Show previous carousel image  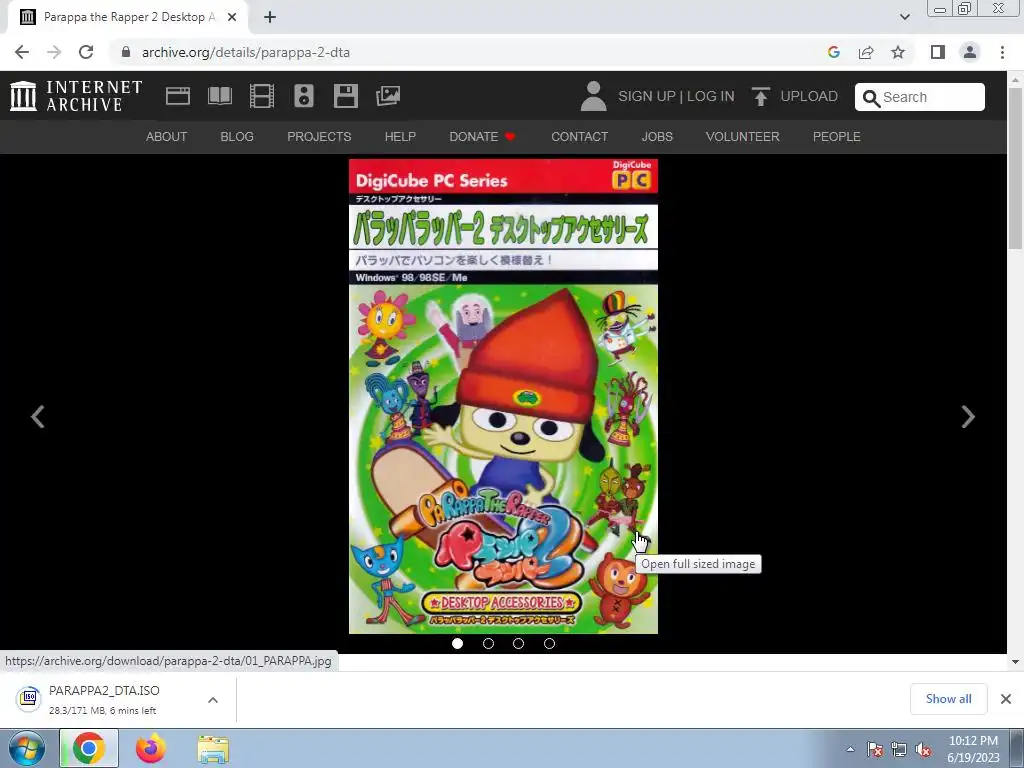pos(37,417)
